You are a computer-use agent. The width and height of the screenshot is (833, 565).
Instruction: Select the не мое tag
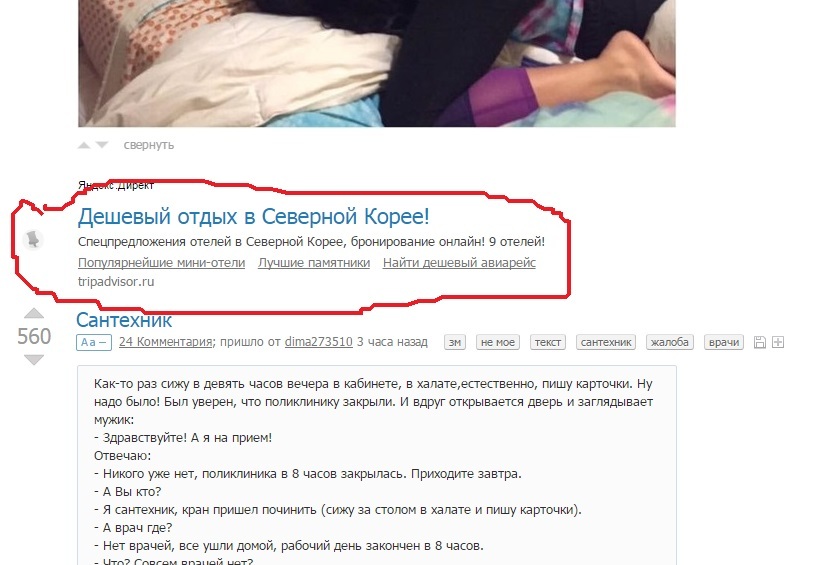pyautogui.click(x=498, y=343)
